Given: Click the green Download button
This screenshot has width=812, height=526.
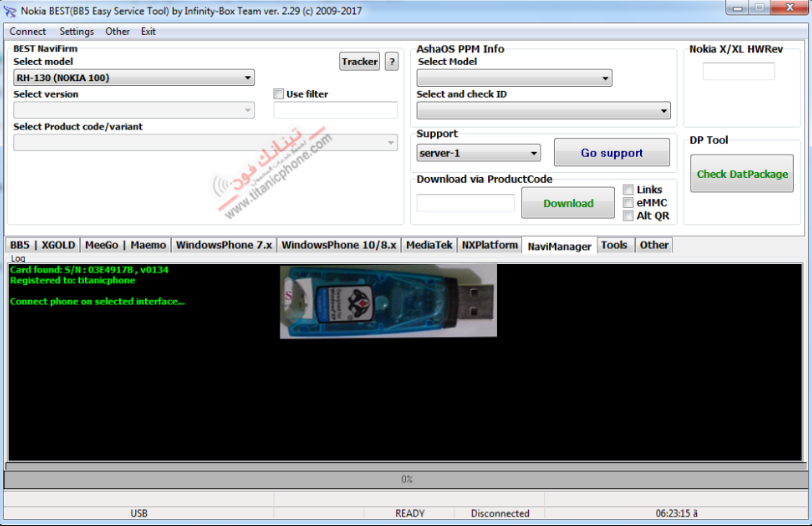Looking at the screenshot, I should coord(568,203).
